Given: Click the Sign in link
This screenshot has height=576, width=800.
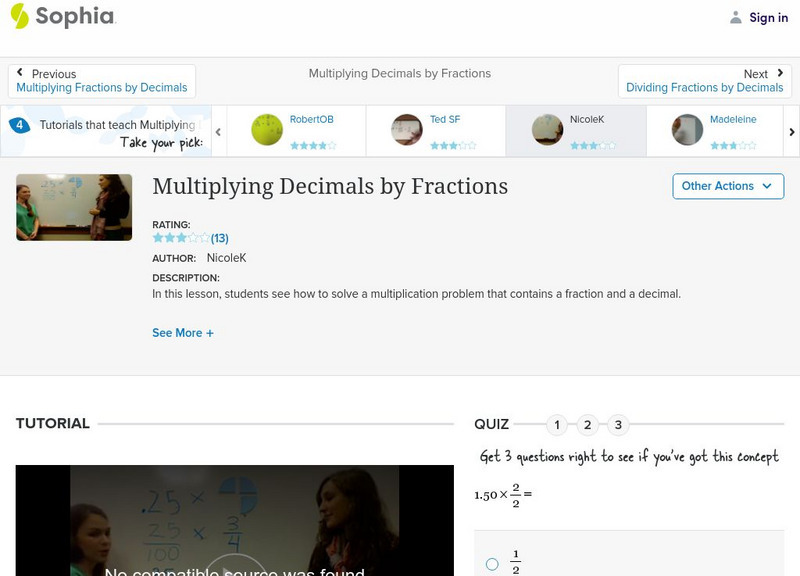Looking at the screenshot, I should click(768, 18).
